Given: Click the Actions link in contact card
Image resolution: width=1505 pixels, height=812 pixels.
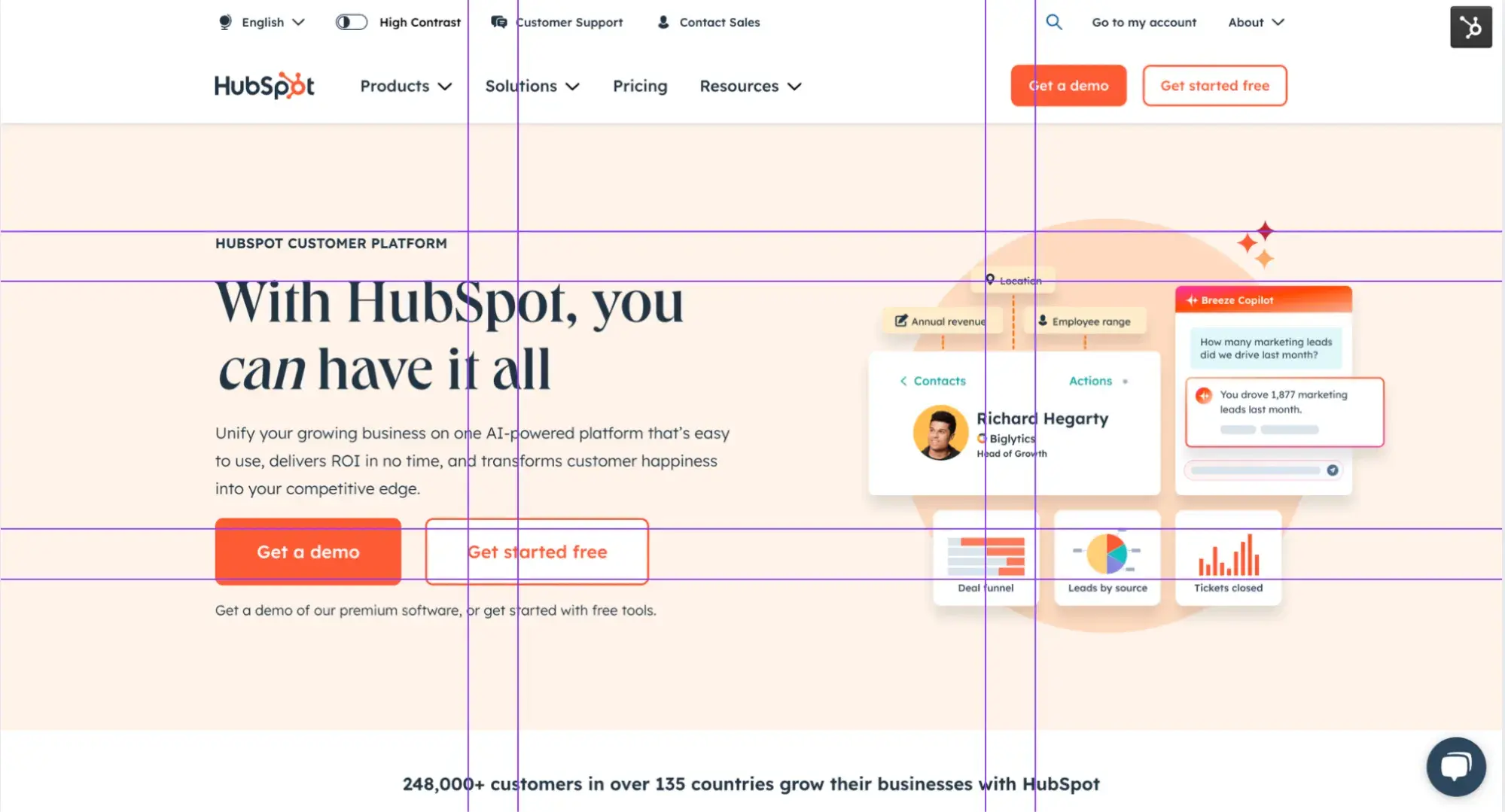Looking at the screenshot, I should pos(1090,381).
